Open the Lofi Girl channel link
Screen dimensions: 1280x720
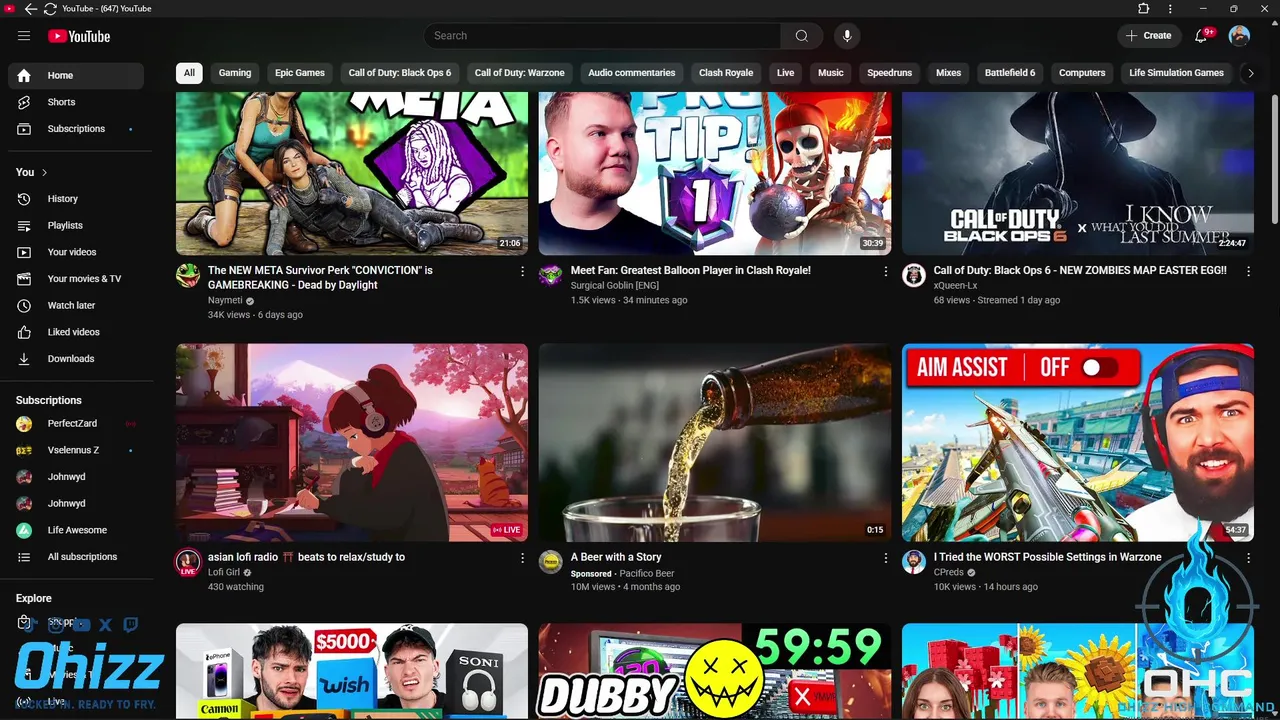click(224, 573)
